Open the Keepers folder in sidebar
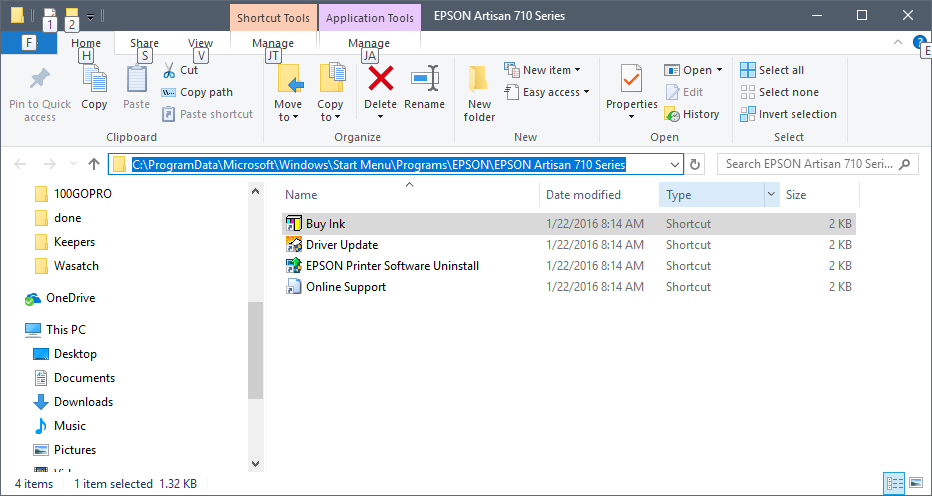 pyautogui.click(x=65, y=242)
